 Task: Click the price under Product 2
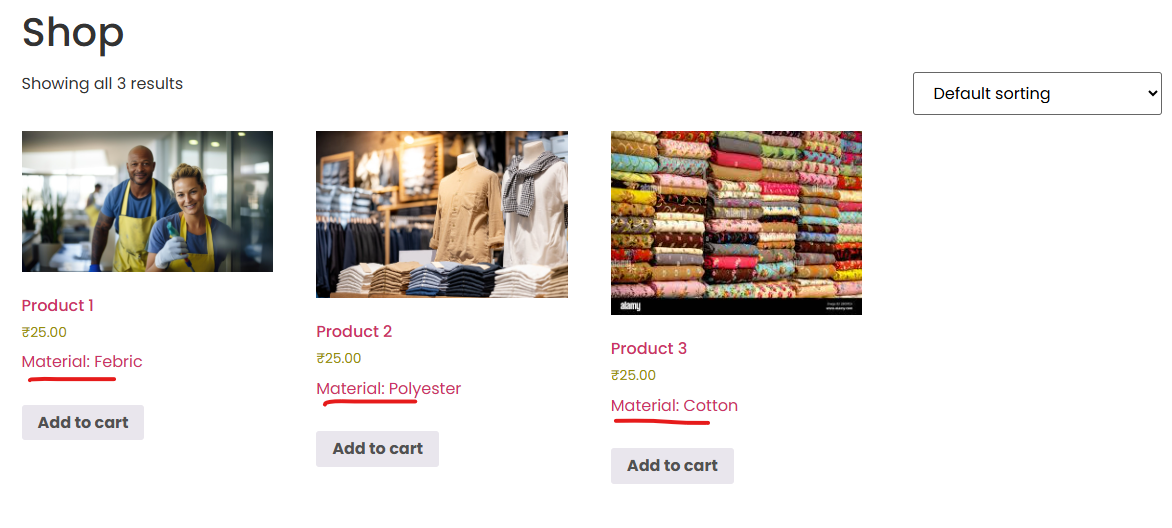click(x=339, y=358)
